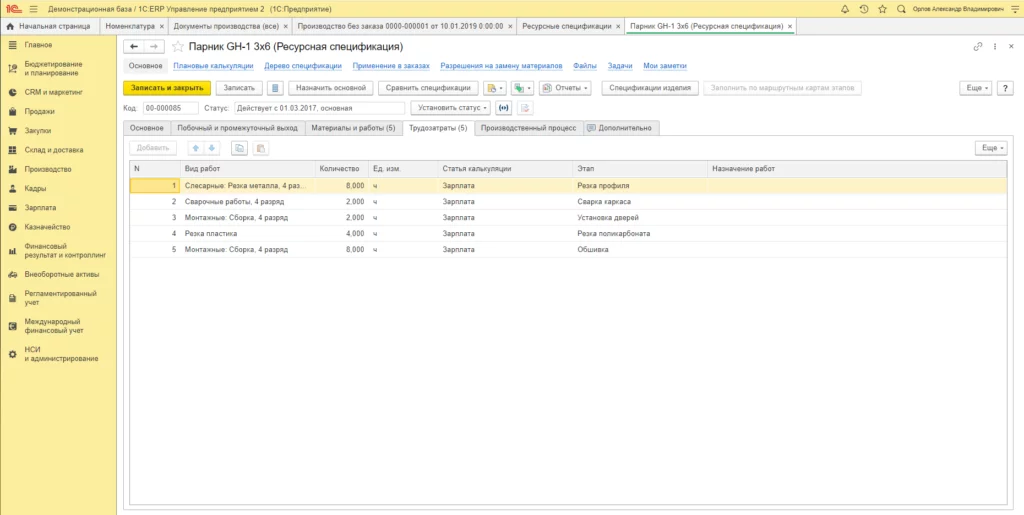Click Записать и закрыть button
The height and width of the screenshot is (515, 1024).
click(167, 88)
